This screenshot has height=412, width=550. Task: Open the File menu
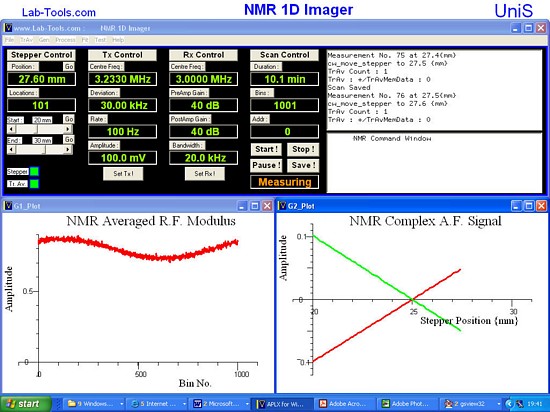(x=9, y=40)
